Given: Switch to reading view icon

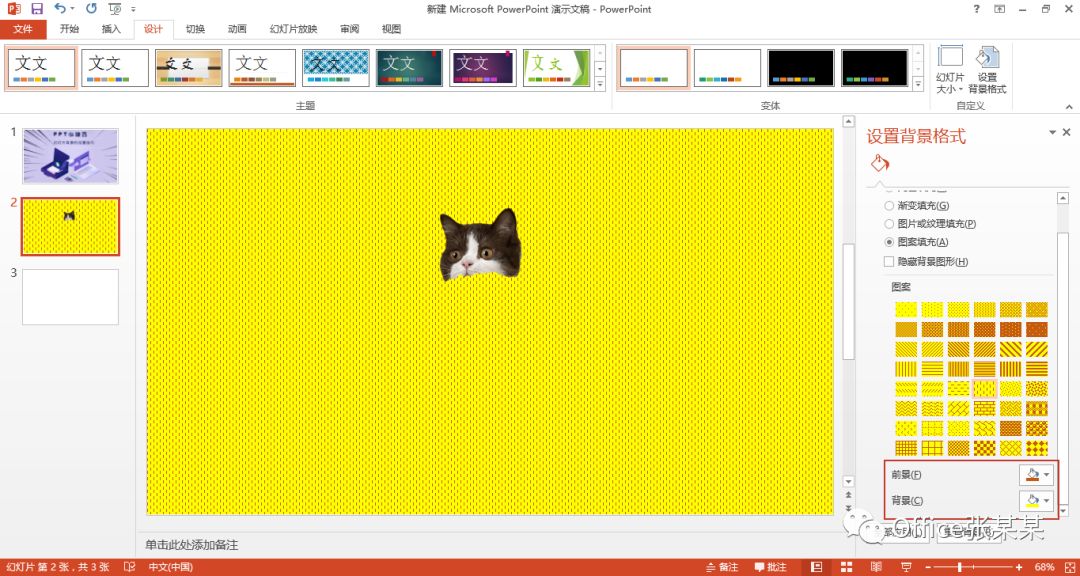Looking at the screenshot, I should [x=876, y=568].
